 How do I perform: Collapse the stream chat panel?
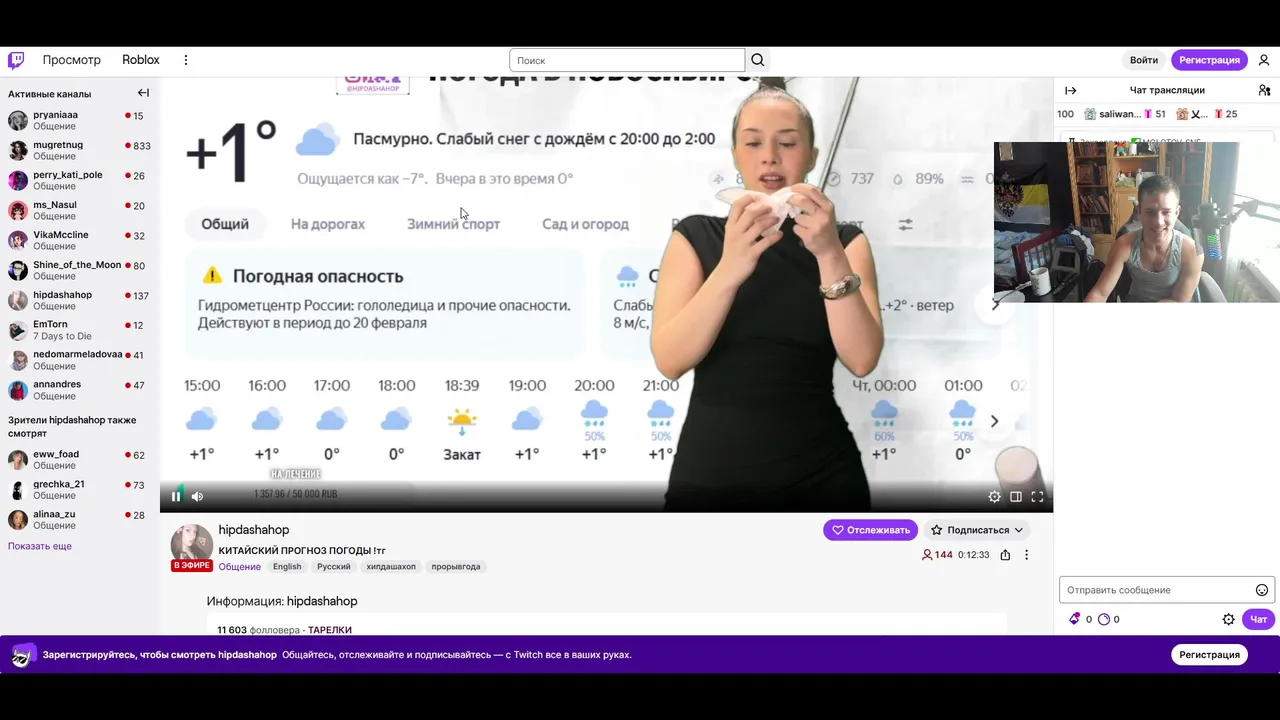click(1071, 90)
